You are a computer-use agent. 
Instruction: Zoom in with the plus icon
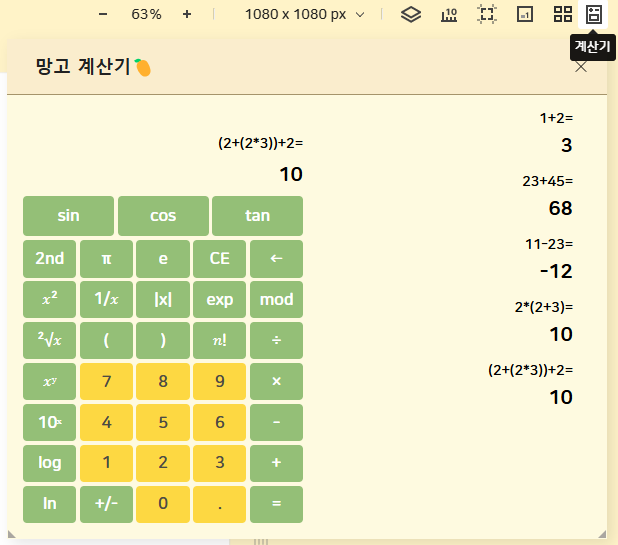pos(187,14)
